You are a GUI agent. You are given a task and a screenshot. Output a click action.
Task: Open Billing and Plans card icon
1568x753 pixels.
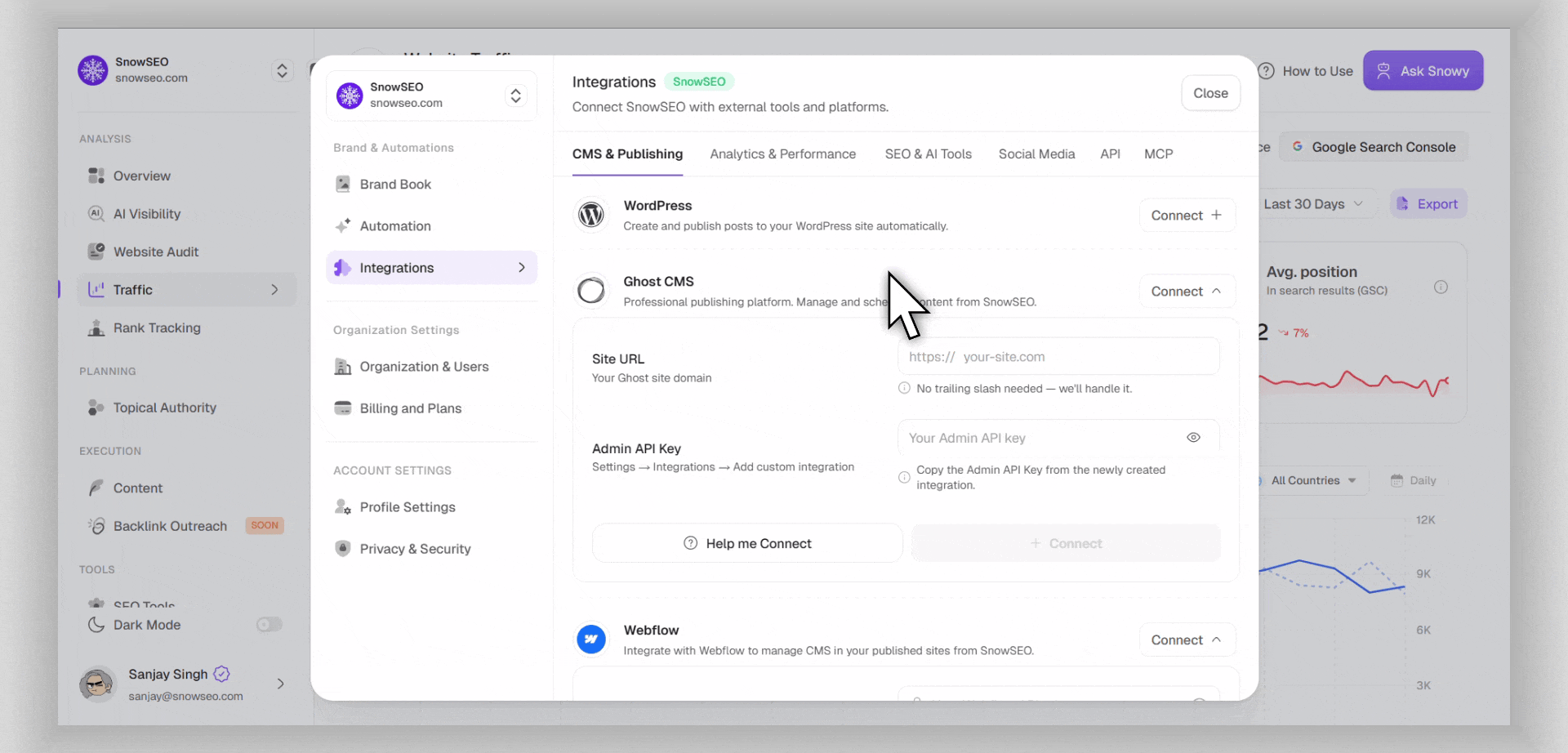tap(343, 408)
